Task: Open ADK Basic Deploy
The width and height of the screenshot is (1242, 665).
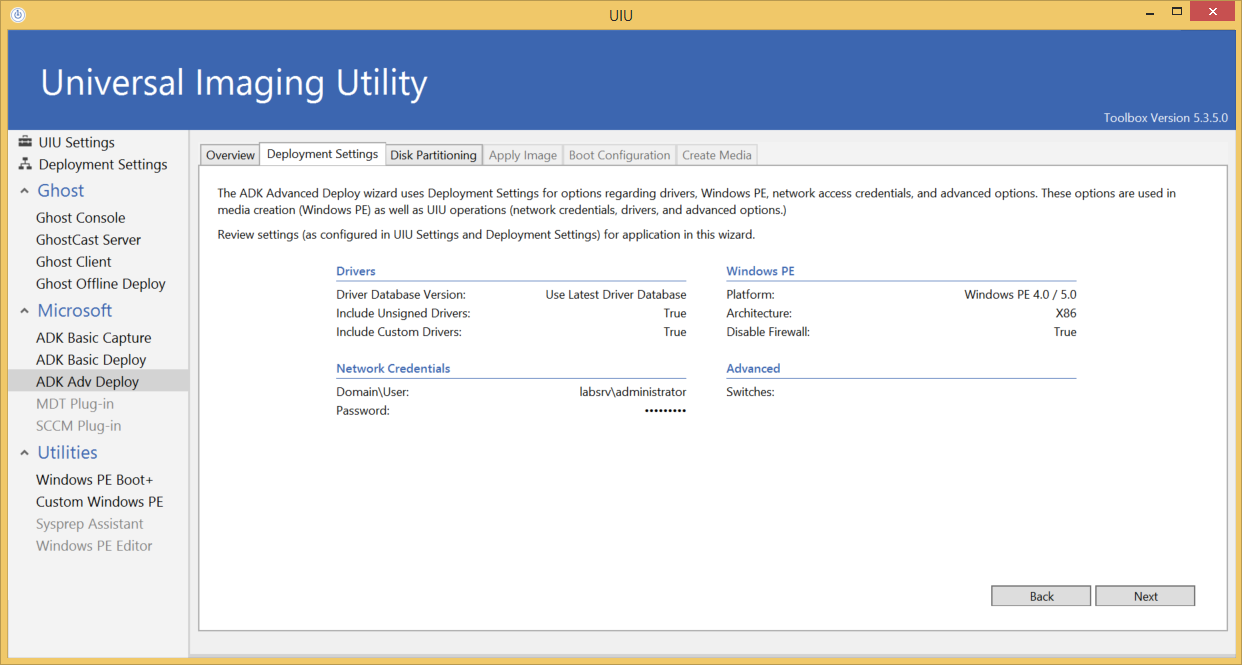Action: click(x=91, y=360)
